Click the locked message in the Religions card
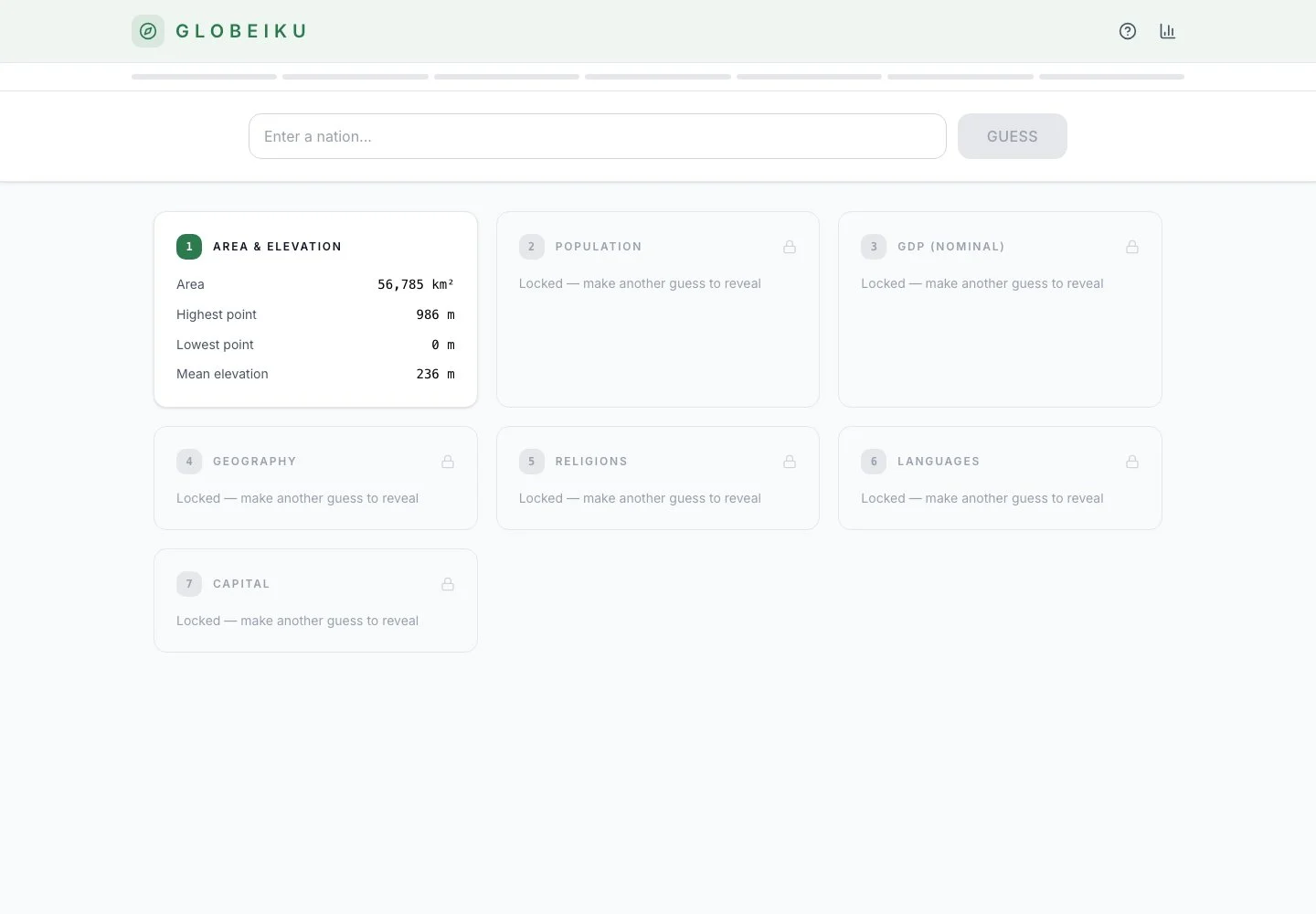 pos(640,498)
